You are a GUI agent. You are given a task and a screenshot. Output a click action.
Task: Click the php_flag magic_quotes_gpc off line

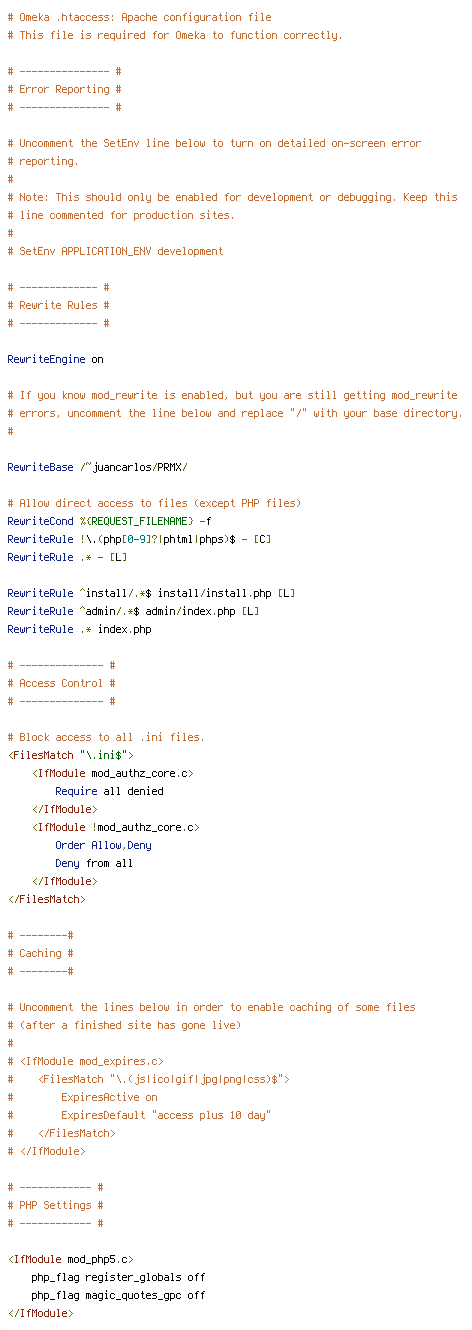(x=118, y=1295)
